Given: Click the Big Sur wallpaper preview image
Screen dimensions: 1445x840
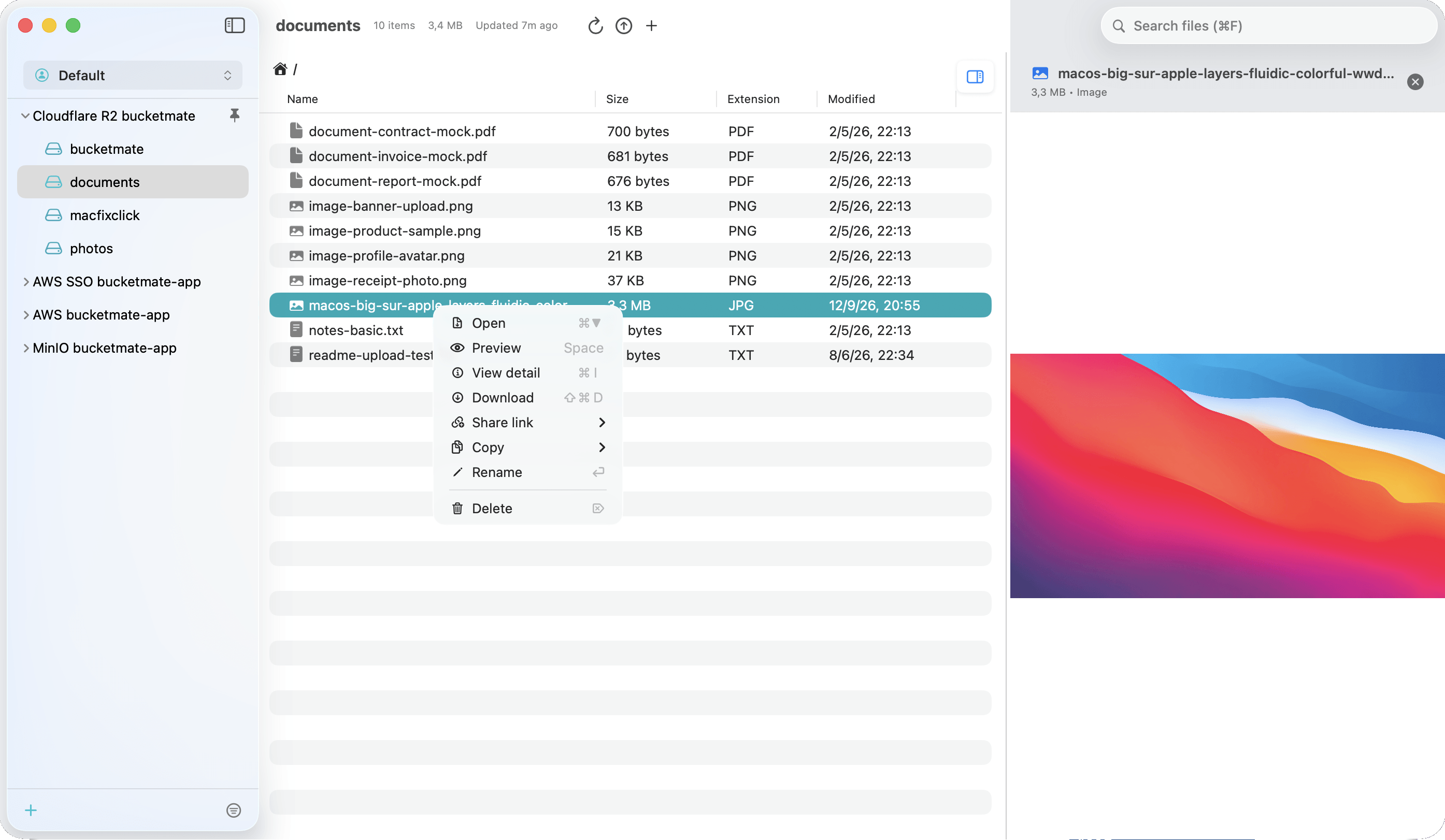Looking at the screenshot, I should pyautogui.click(x=1227, y=475).
